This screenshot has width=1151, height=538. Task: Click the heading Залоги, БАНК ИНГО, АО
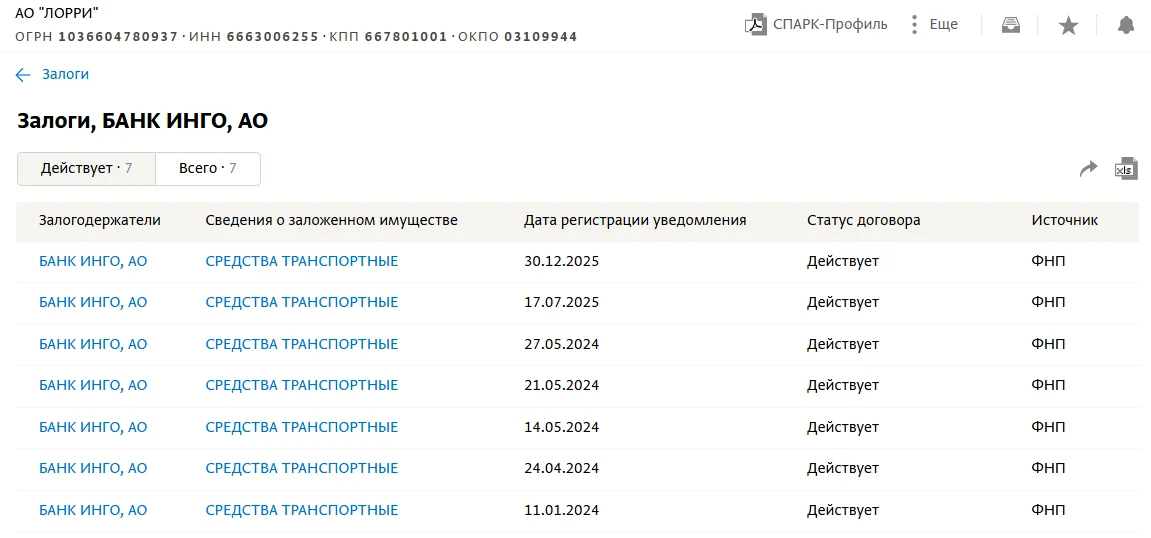142,122
